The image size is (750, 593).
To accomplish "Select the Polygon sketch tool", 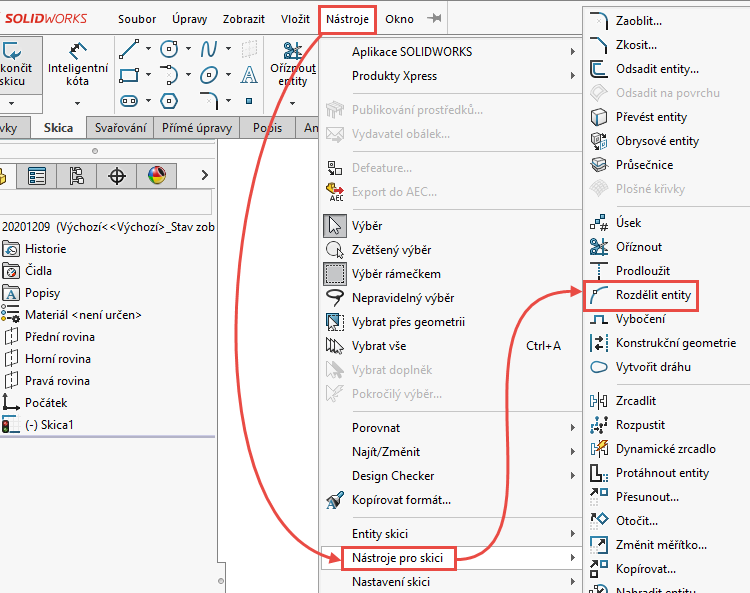I will (x=169, y=101).
